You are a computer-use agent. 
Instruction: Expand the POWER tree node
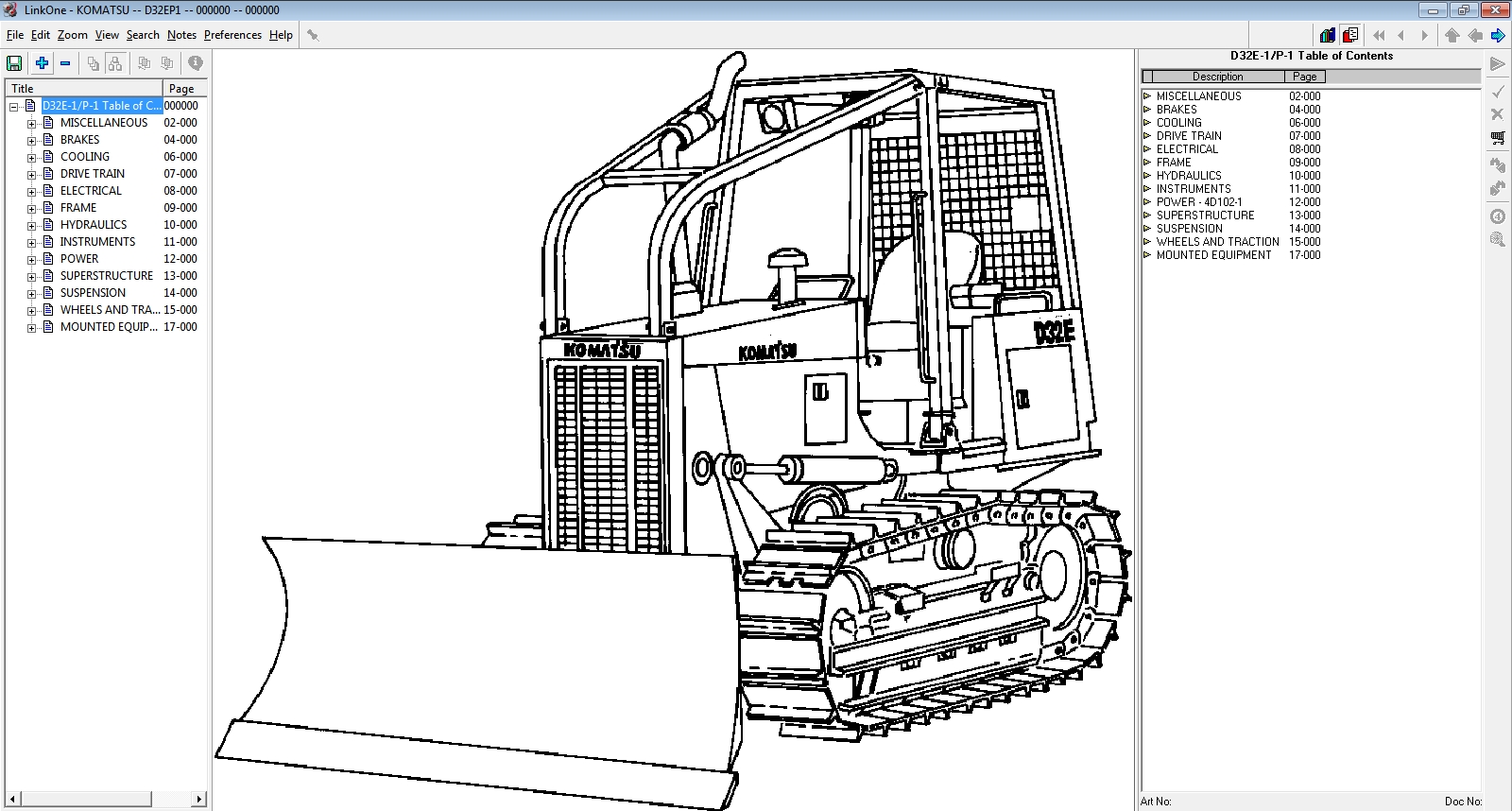[31, 260]
